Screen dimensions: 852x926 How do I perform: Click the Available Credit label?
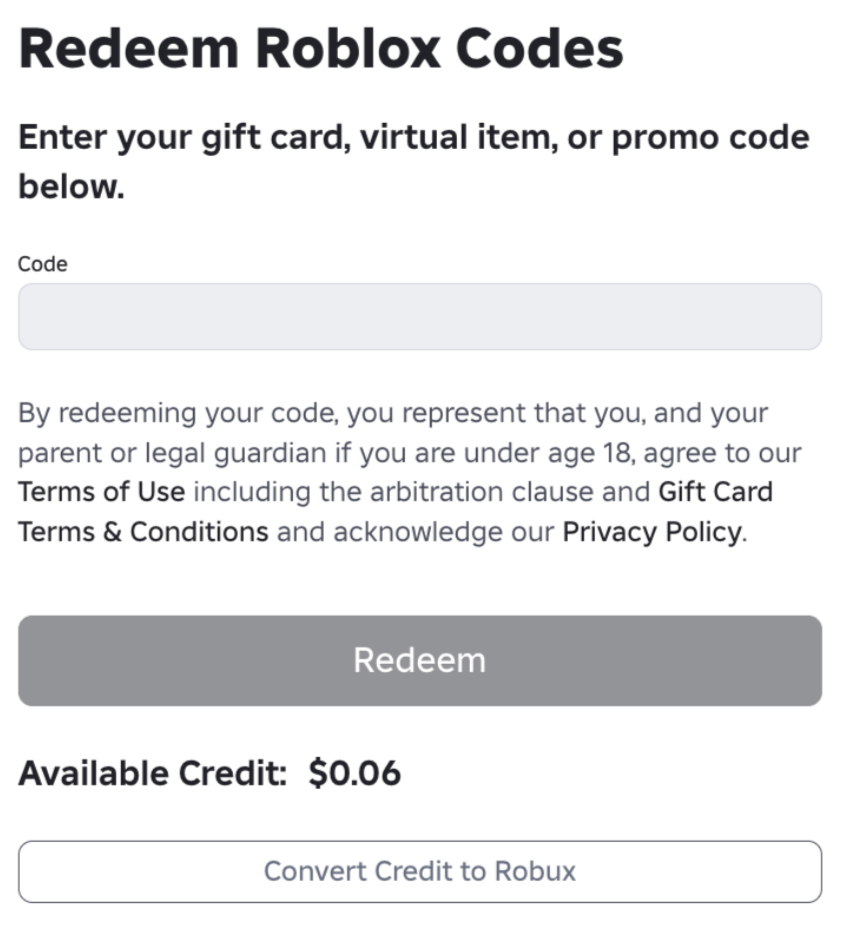(152, 773)
